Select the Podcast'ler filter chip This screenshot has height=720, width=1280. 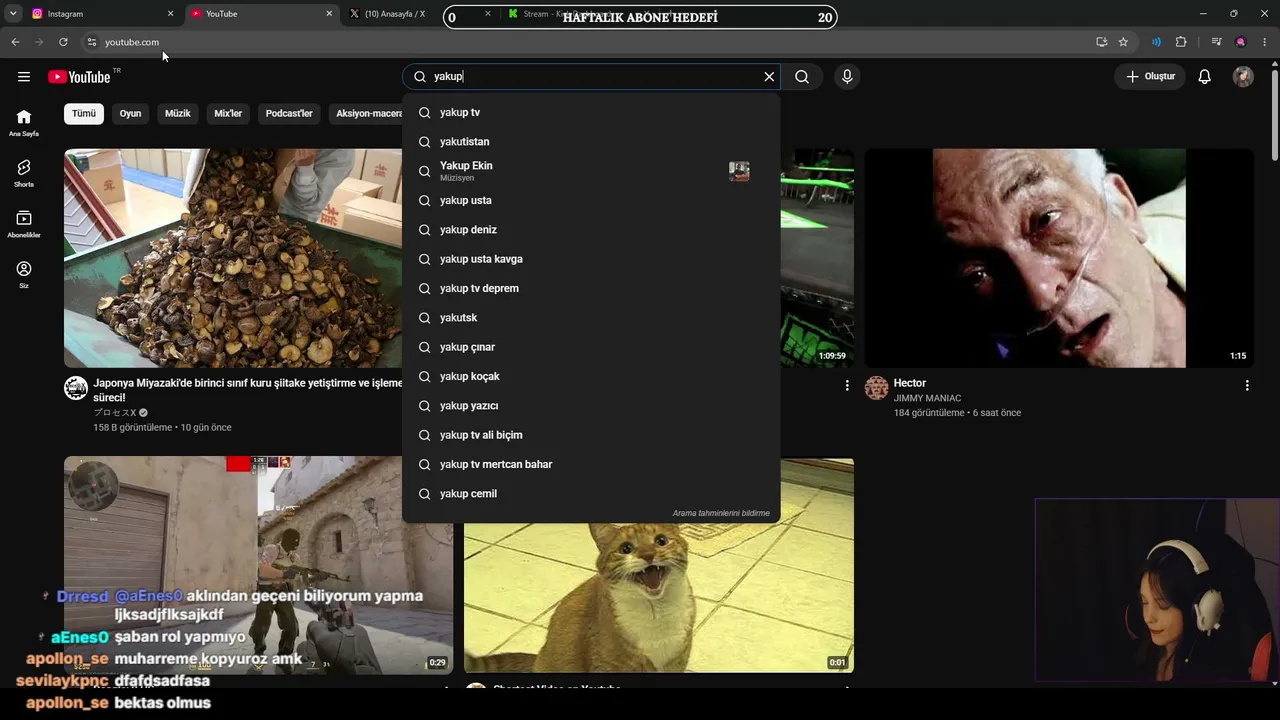(289, 114)
